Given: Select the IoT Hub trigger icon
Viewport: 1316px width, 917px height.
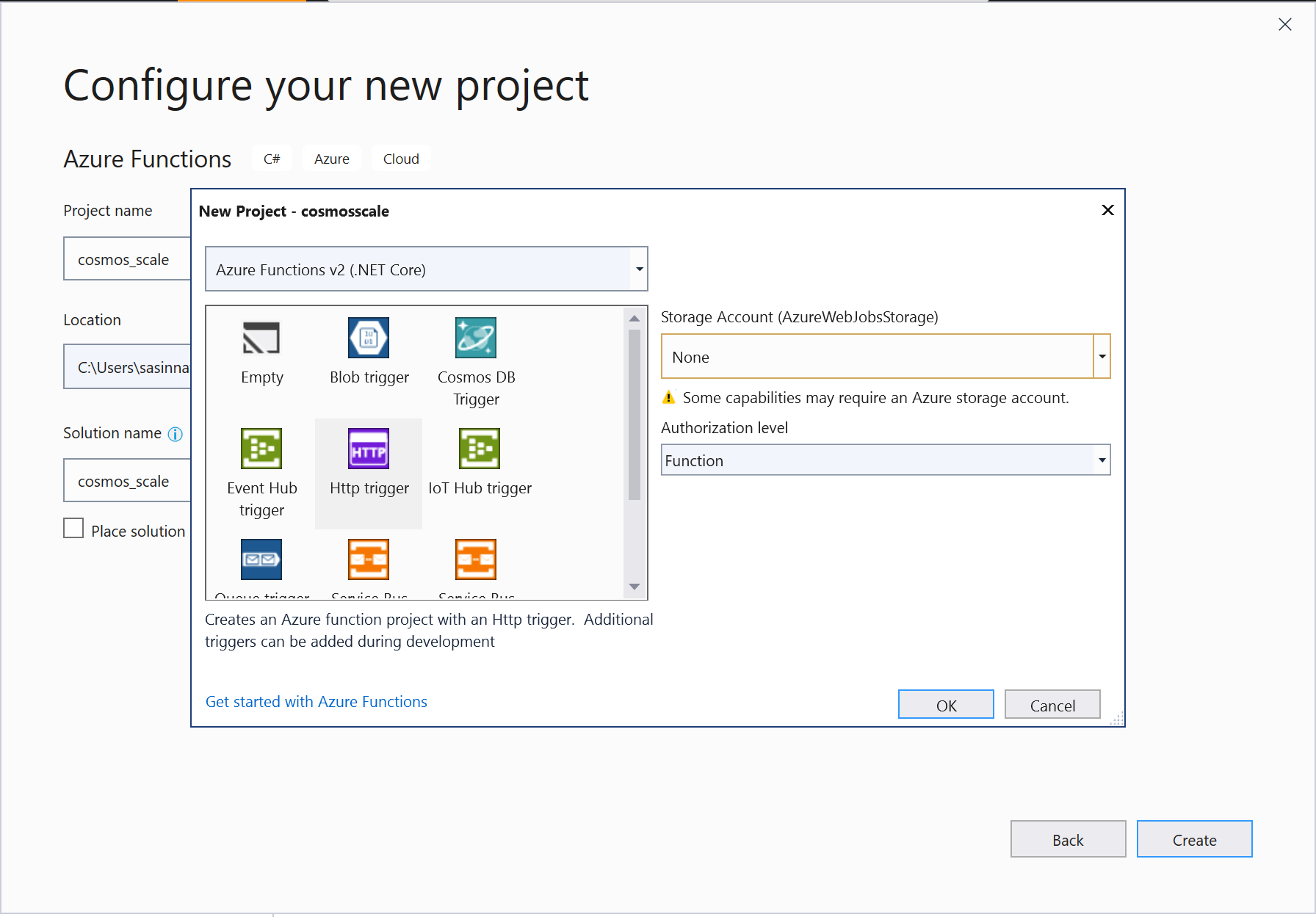Looking at the screenshot, I should pyautogui.click(x=480, y=449).
